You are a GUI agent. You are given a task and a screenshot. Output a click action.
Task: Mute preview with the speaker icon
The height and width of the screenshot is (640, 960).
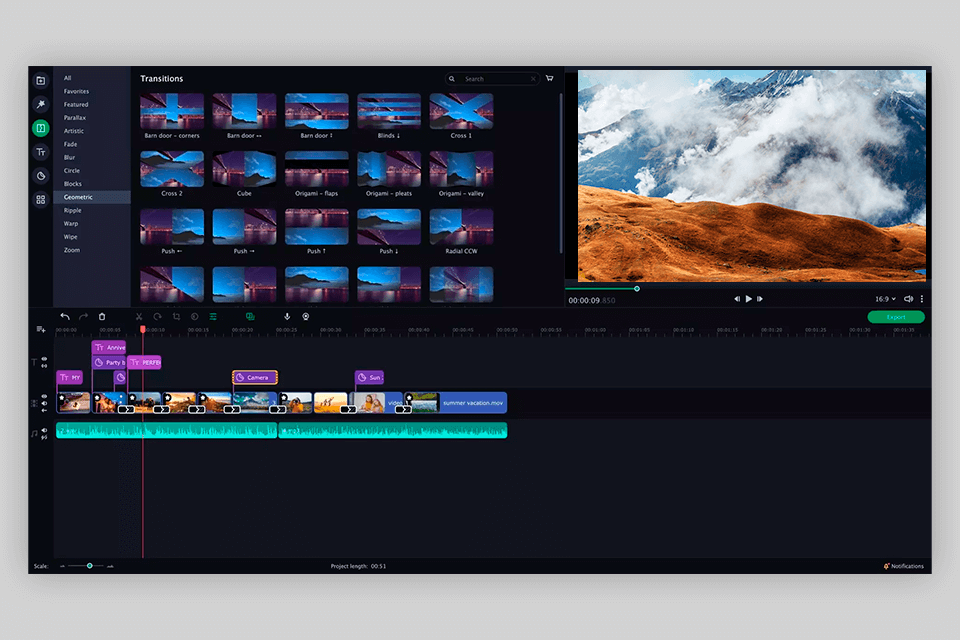[909, 299]
